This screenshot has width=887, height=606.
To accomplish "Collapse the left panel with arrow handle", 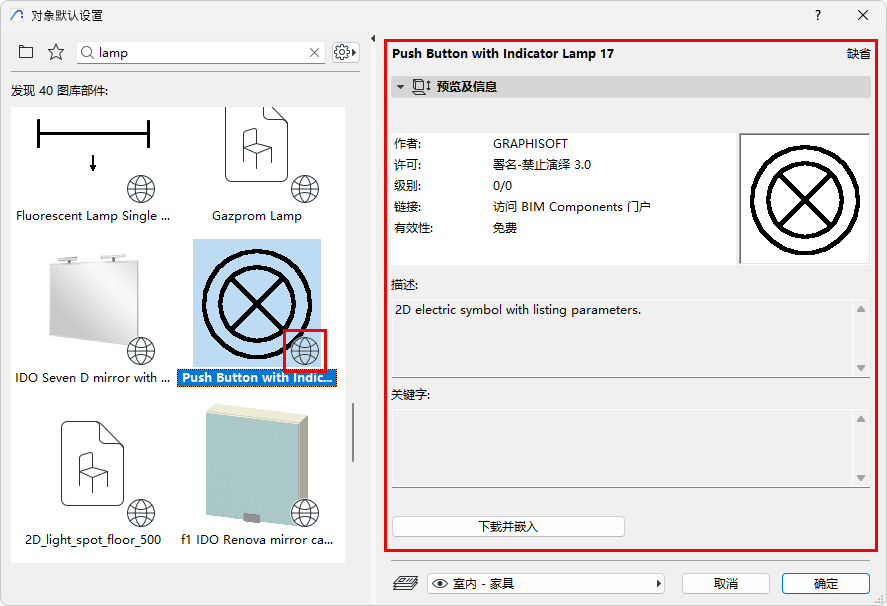I will click(373, 38).
